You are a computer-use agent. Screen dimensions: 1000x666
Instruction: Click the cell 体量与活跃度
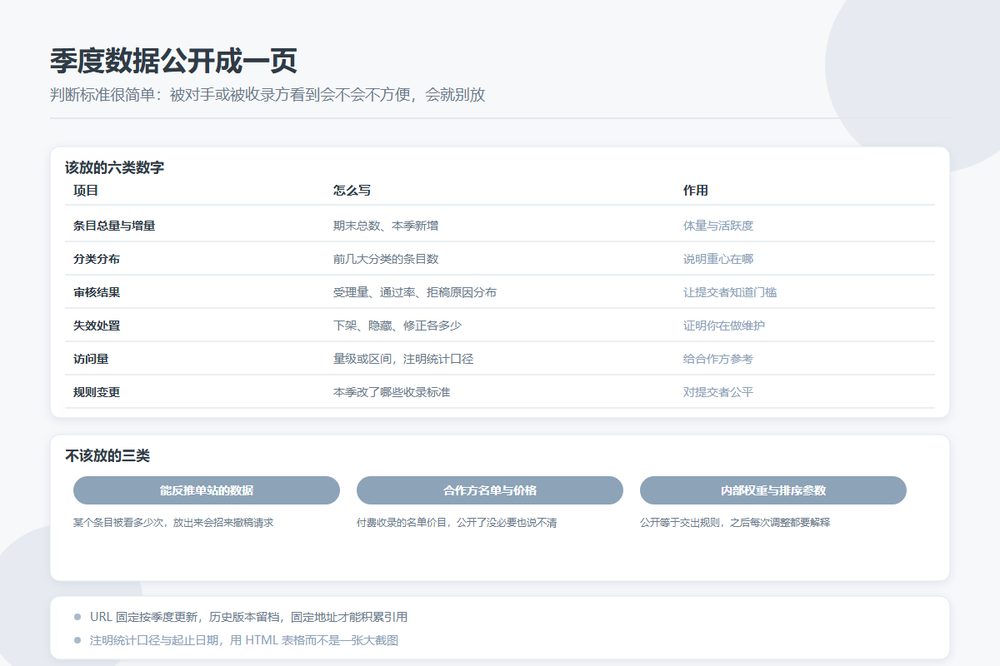(718, 226)
